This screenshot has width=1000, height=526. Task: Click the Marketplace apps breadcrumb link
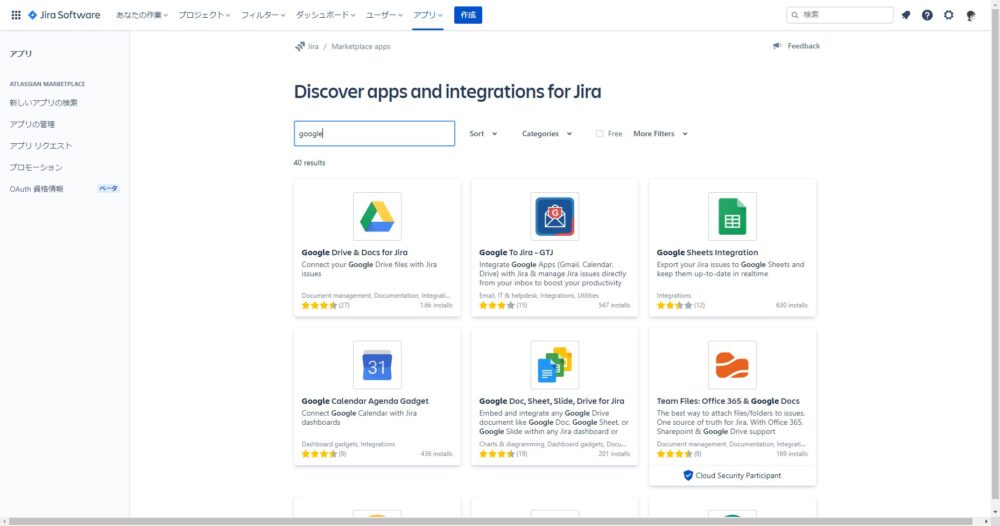(361, 47)
